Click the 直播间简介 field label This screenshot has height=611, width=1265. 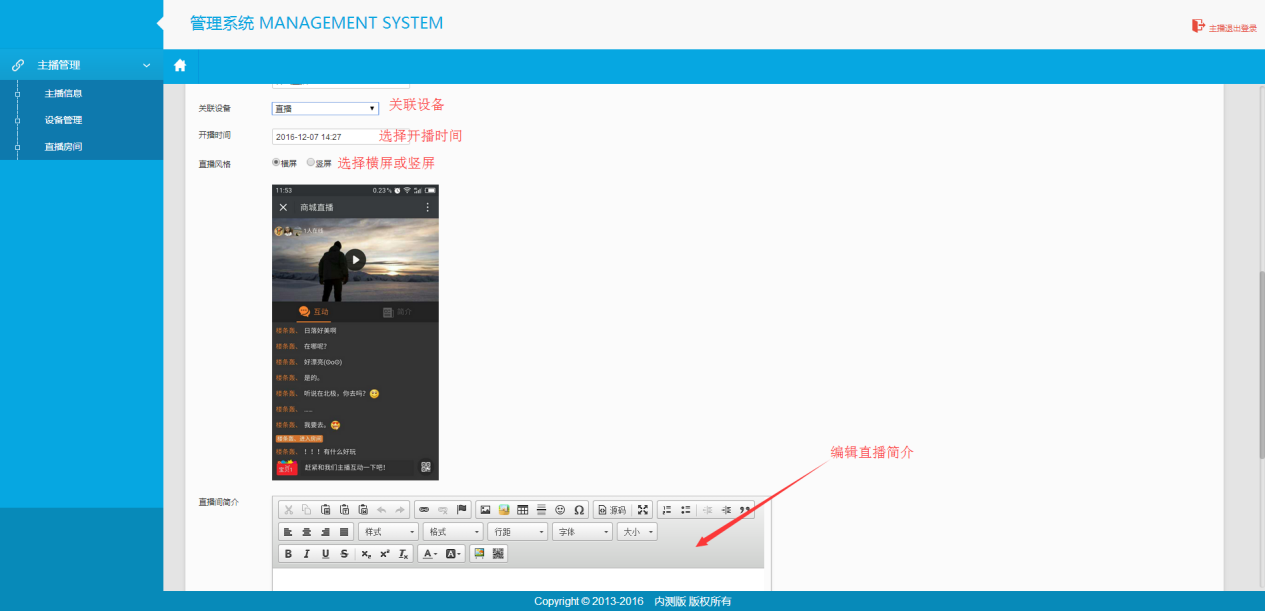(x=219, y=502)
